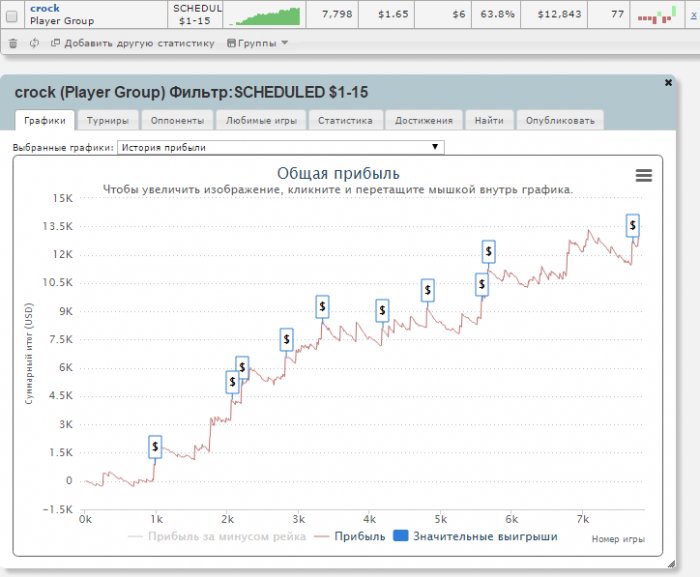Open the crock player link

(x=45, y=8)
